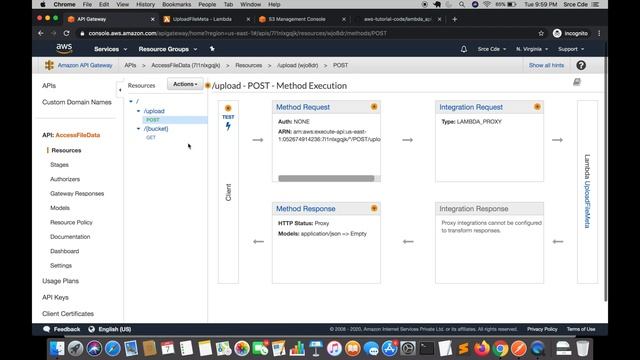Click the hint dot above TEST
This screenshot has width=640, height=360.
pyautogui.click(x=228, y=108)
